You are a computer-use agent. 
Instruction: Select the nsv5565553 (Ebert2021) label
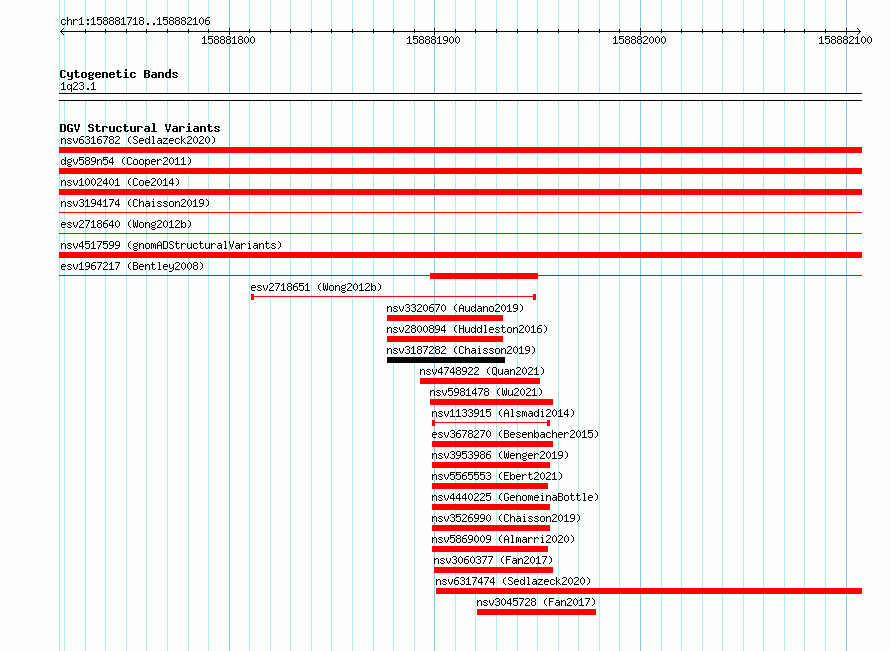coord(497,476)
